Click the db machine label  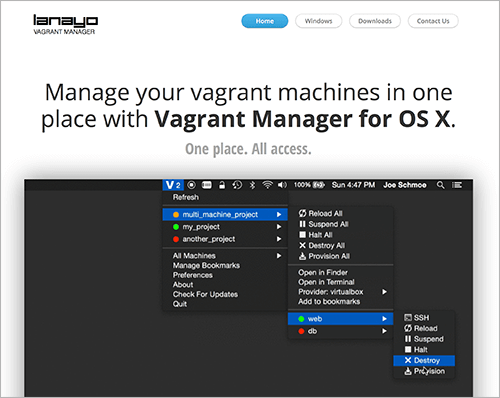click(x=312, y=331)
